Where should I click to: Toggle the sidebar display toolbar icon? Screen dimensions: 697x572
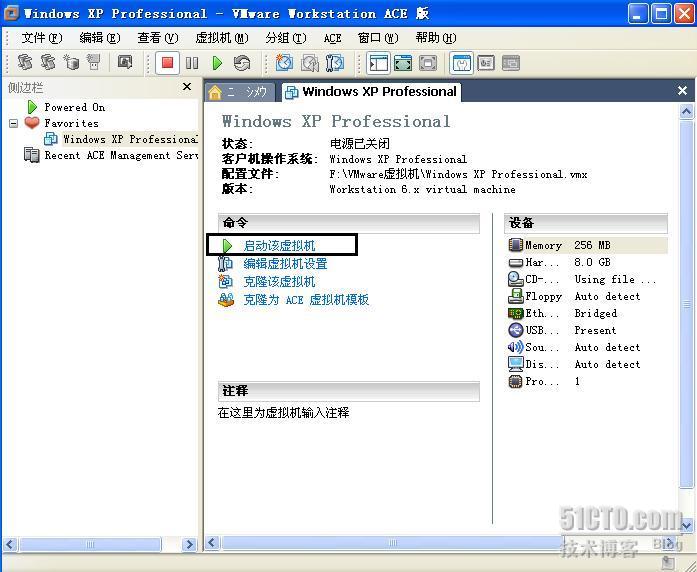tap(378, 63)
